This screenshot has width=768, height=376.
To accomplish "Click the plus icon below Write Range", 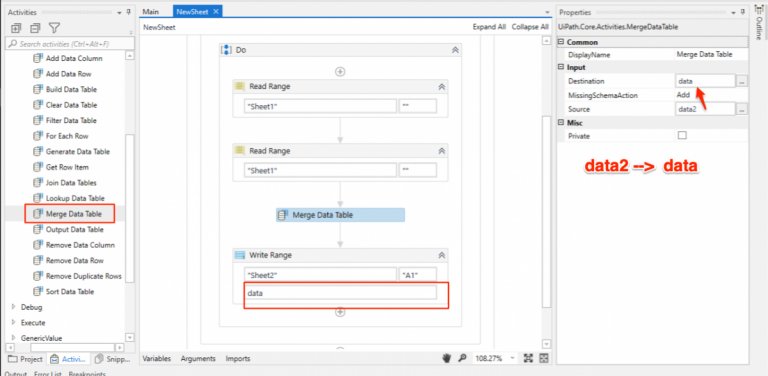I will point(340,312).
